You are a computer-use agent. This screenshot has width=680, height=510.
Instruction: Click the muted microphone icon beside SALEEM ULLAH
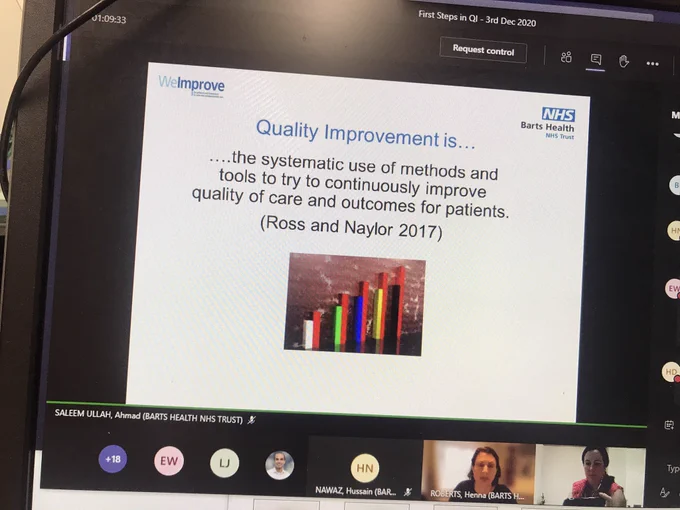click(x=252, y=420)
